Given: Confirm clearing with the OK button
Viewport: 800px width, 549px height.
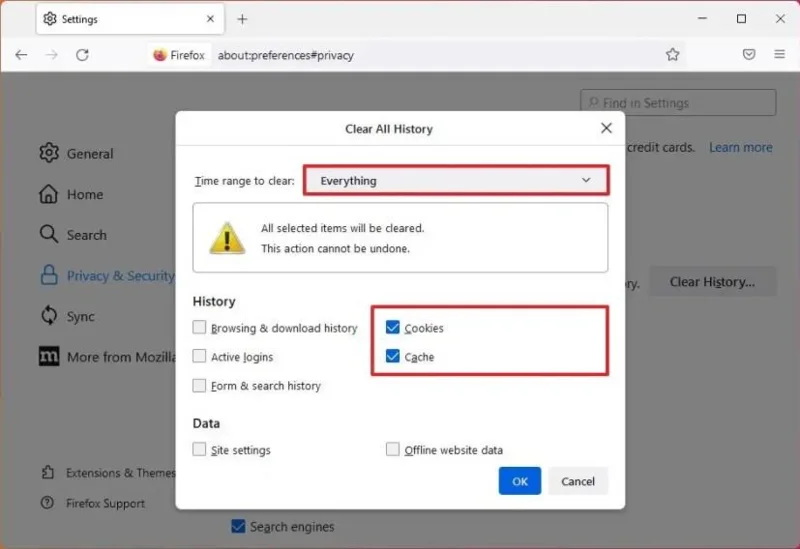Looking at the screenshot, I should 520,481.
